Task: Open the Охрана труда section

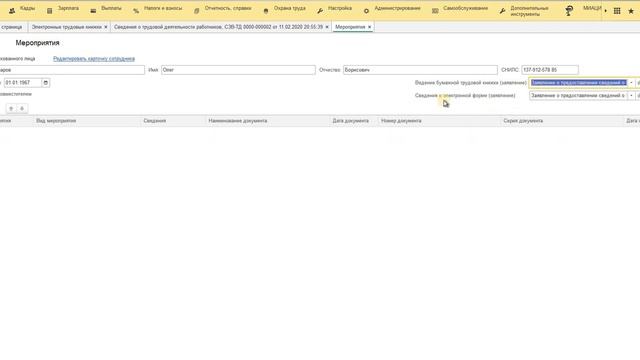Action: (x=289, y=8)
